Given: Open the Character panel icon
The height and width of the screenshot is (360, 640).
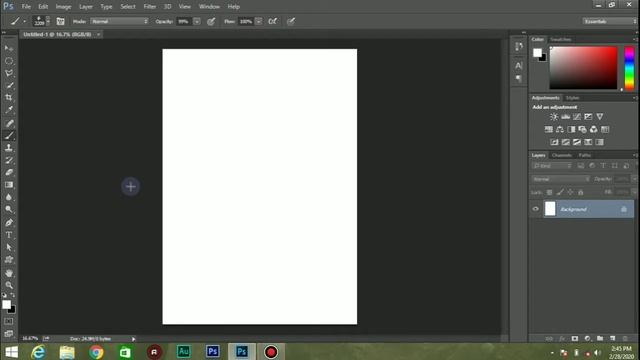Looking at the screenshot, I should tap(518, 65).
